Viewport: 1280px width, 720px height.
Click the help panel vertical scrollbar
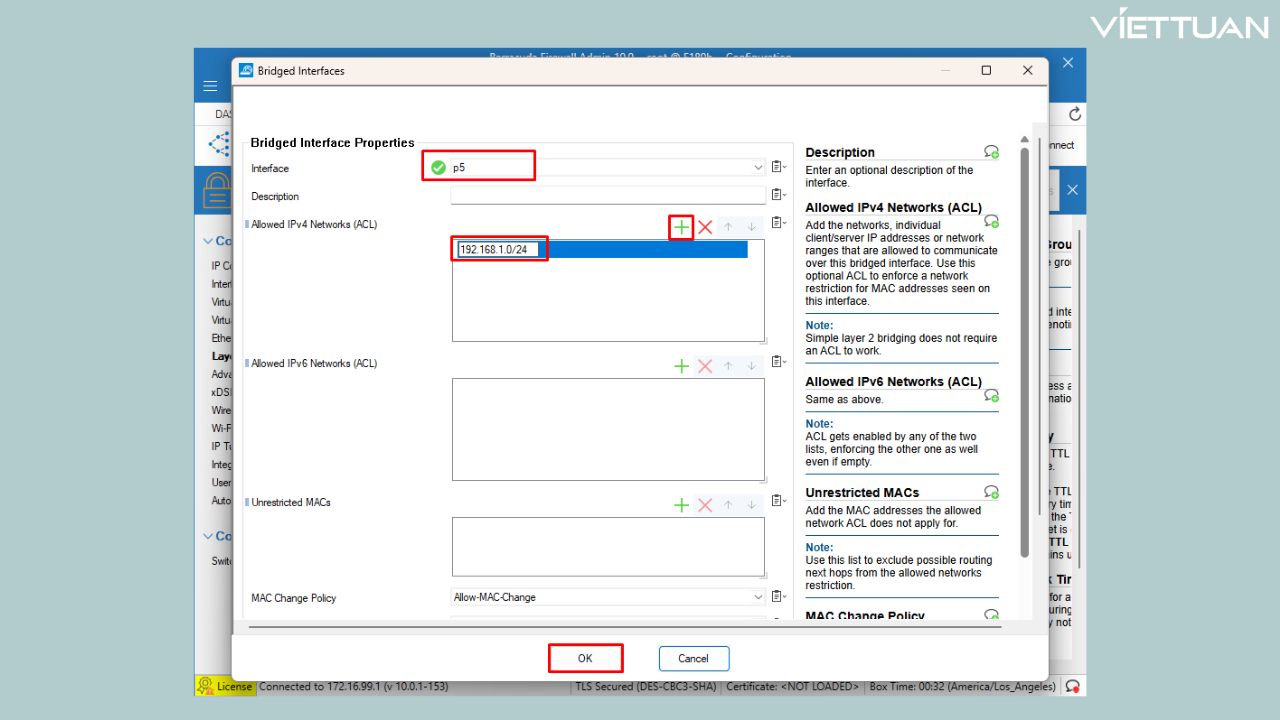[1024, 350]
